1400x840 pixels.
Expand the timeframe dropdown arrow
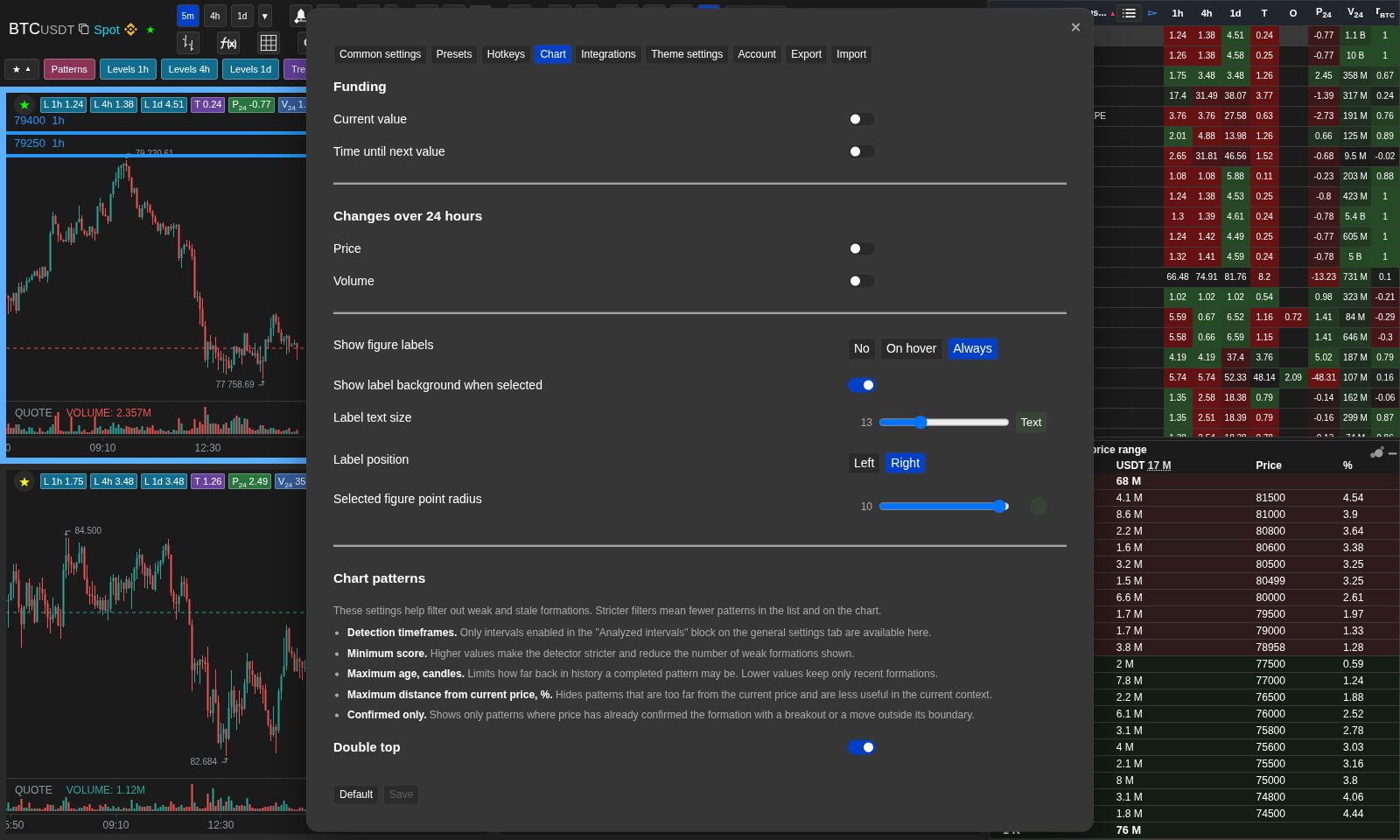265,16
